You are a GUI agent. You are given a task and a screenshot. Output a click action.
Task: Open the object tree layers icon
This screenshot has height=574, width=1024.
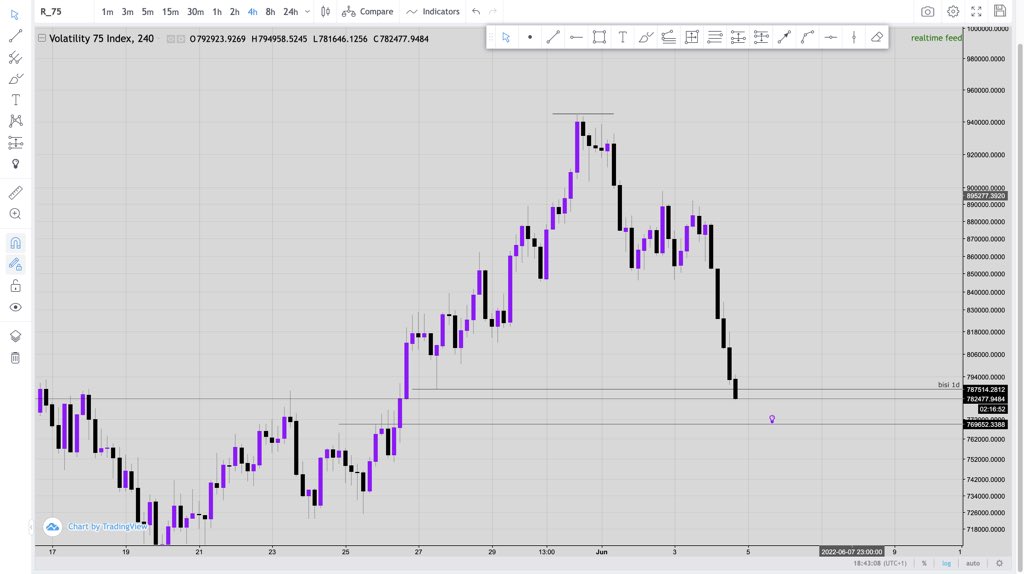click(x=15, y=336)
